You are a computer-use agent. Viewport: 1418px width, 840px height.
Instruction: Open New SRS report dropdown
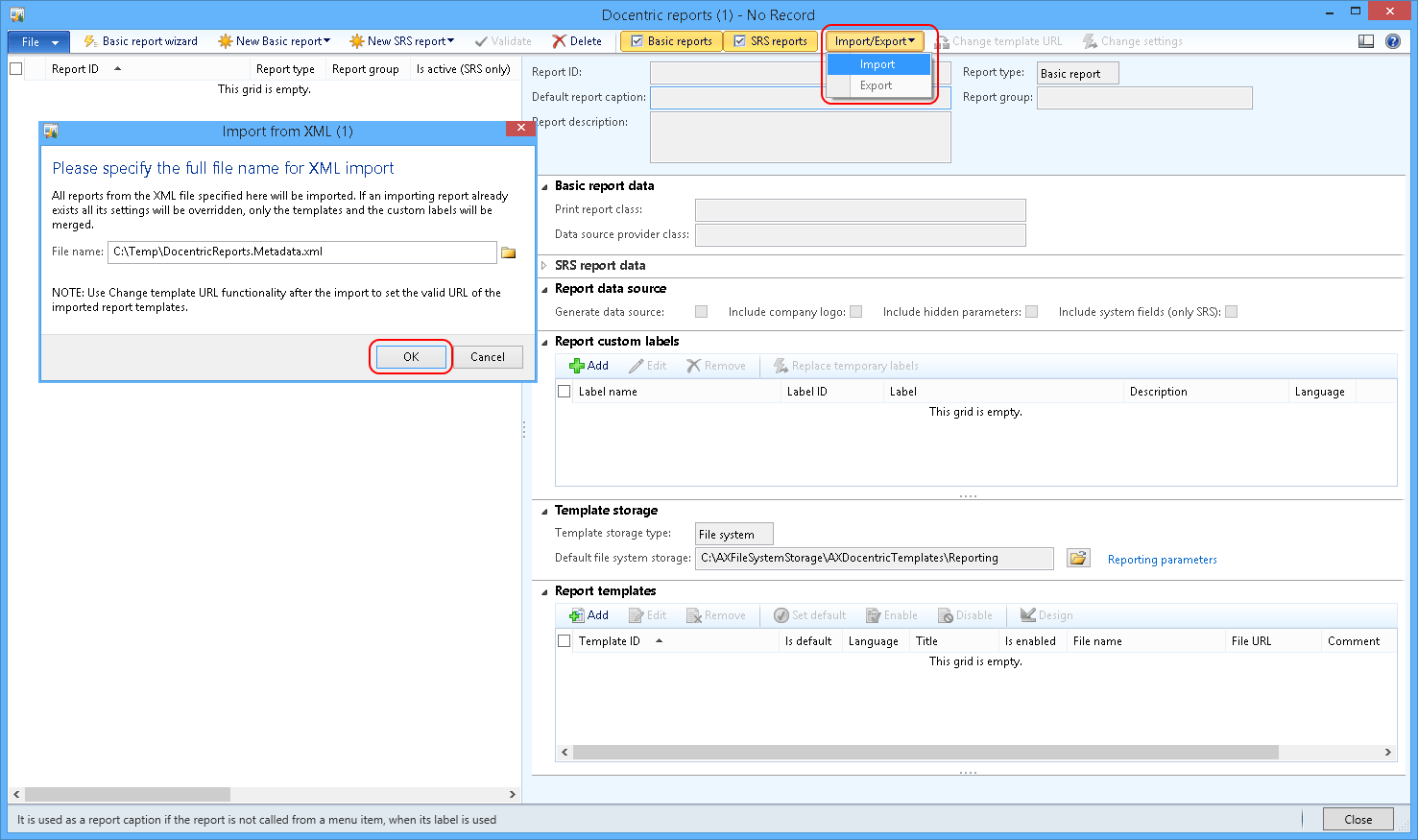pyautogui.click(x=401, y=41)
